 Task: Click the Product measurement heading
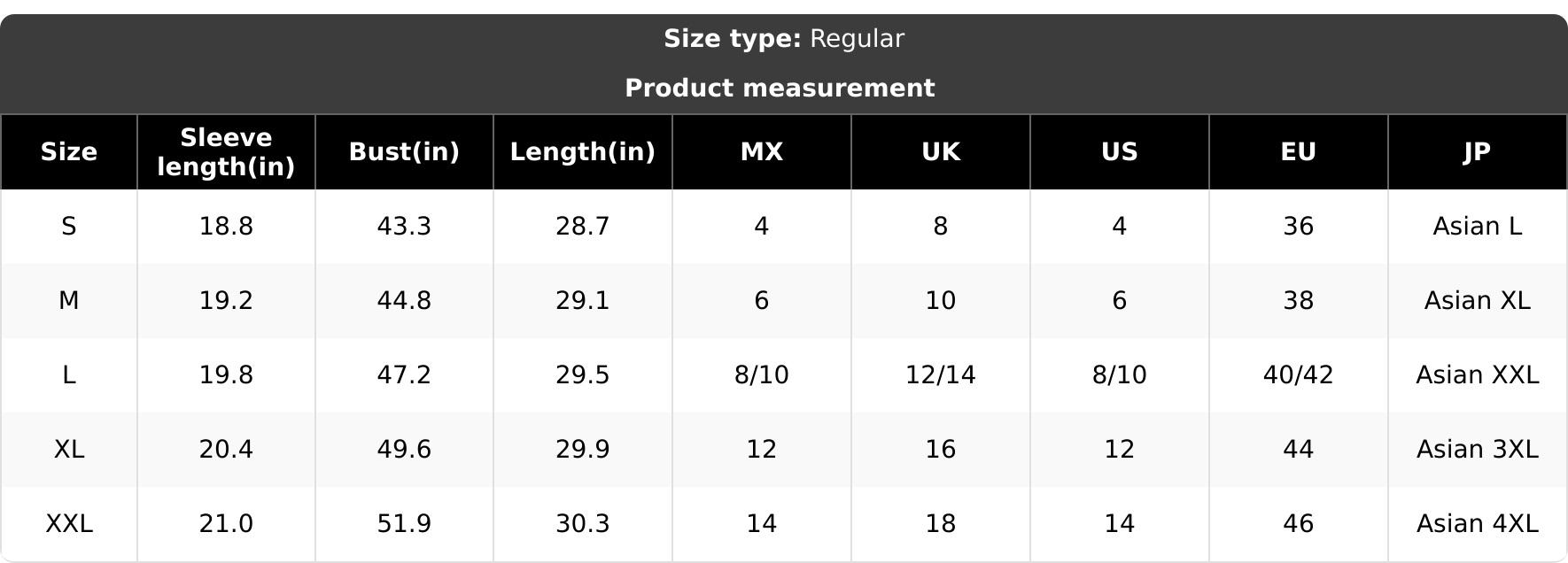click(780, 89)
